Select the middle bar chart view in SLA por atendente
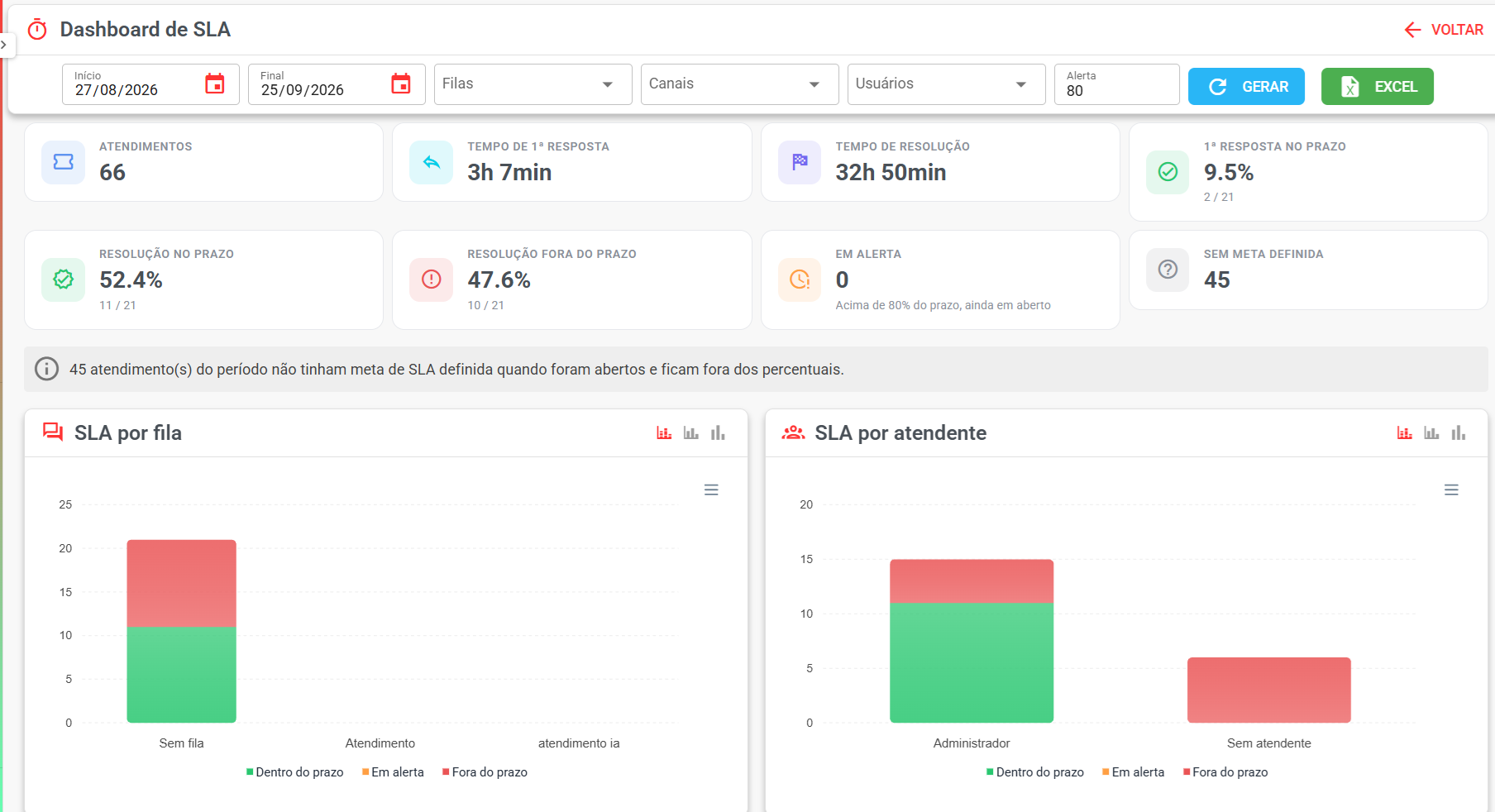The height and width of the screenshot is (812, 1495). pos(1431,432)
